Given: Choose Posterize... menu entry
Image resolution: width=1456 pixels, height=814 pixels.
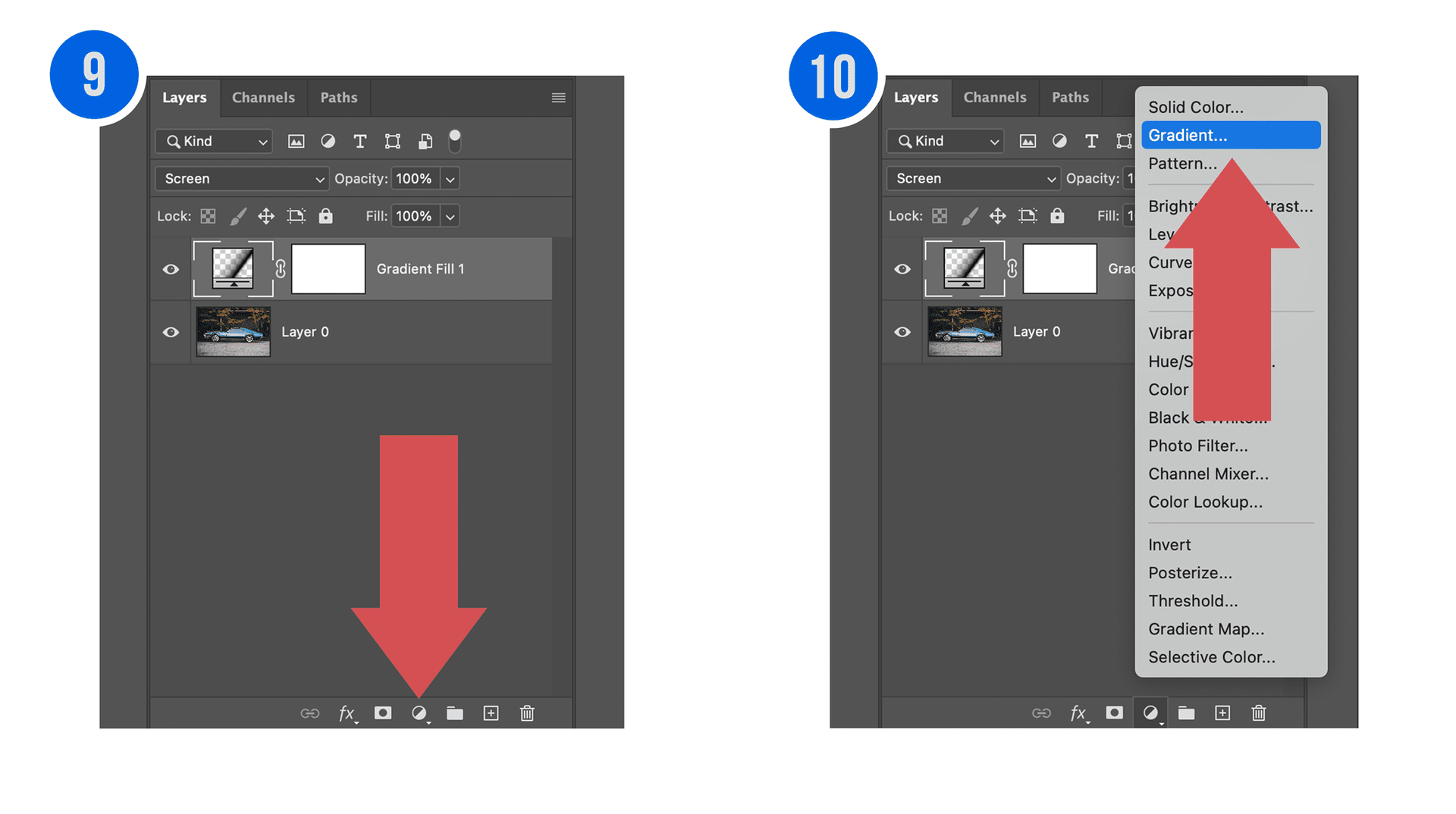Looking at the screenshot, I should [1231, 573].
